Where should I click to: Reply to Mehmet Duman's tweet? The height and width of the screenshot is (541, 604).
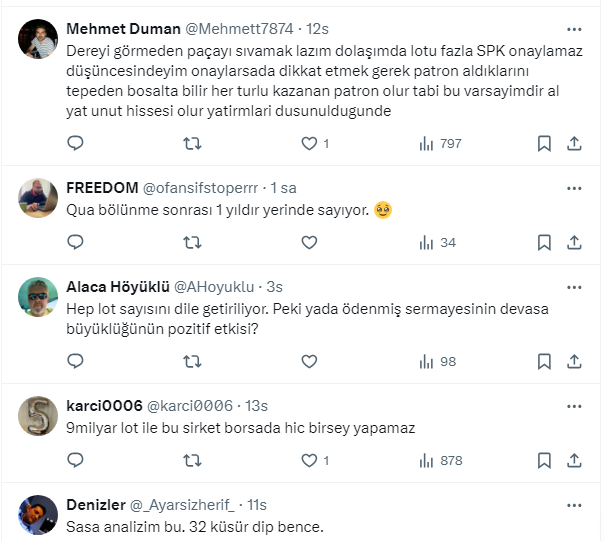pos(75,143)
